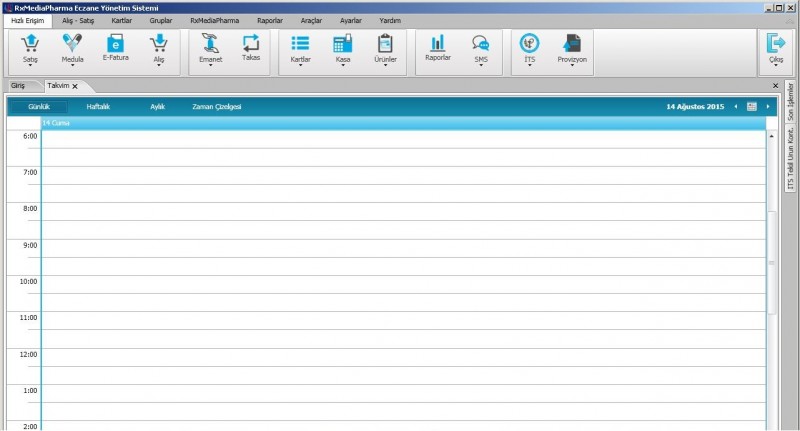The width and height of the screenshot is (800, 431).
Task: Click the Medula toolbar icon
Action: coord(72,43)
